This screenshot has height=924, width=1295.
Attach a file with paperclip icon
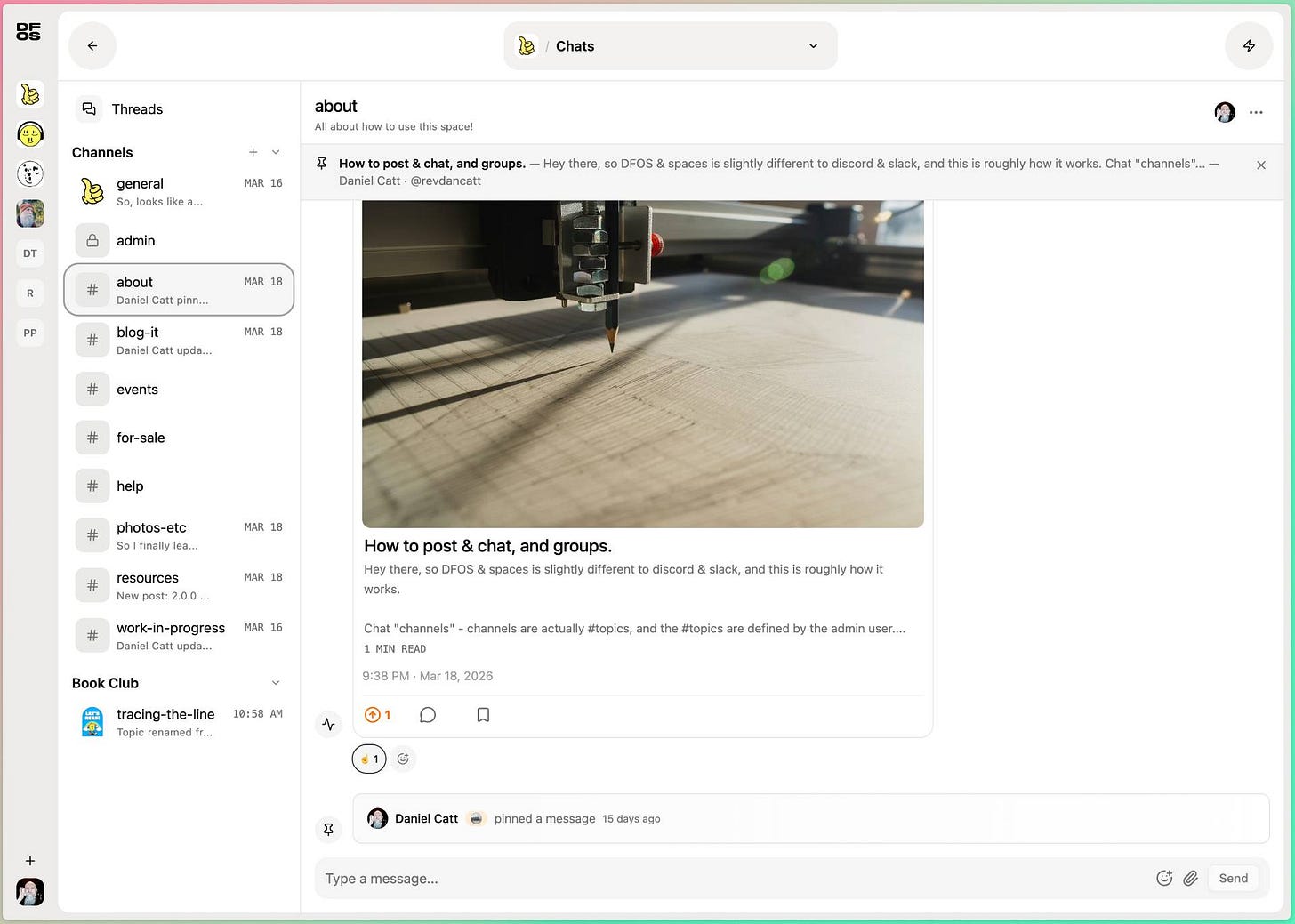pyautogui.click(x=1191, y=879)
